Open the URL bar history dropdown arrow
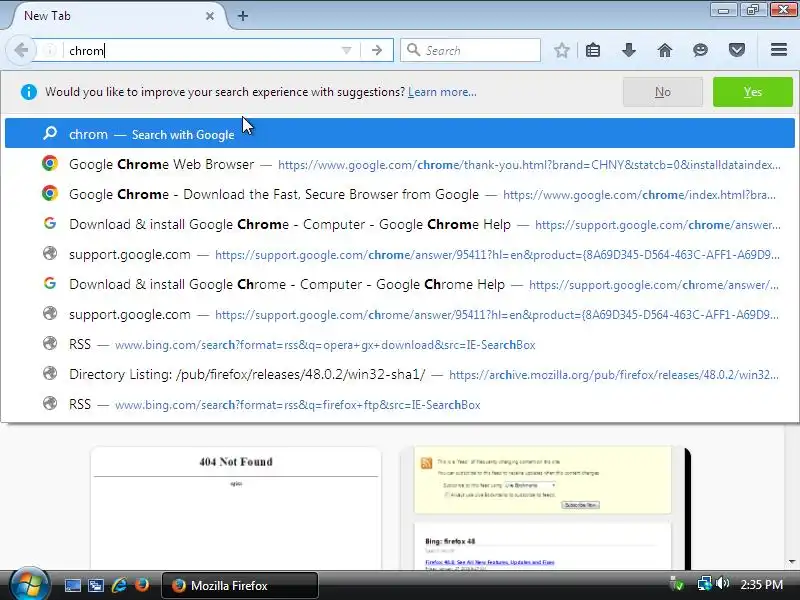 (x=346, y=50)
